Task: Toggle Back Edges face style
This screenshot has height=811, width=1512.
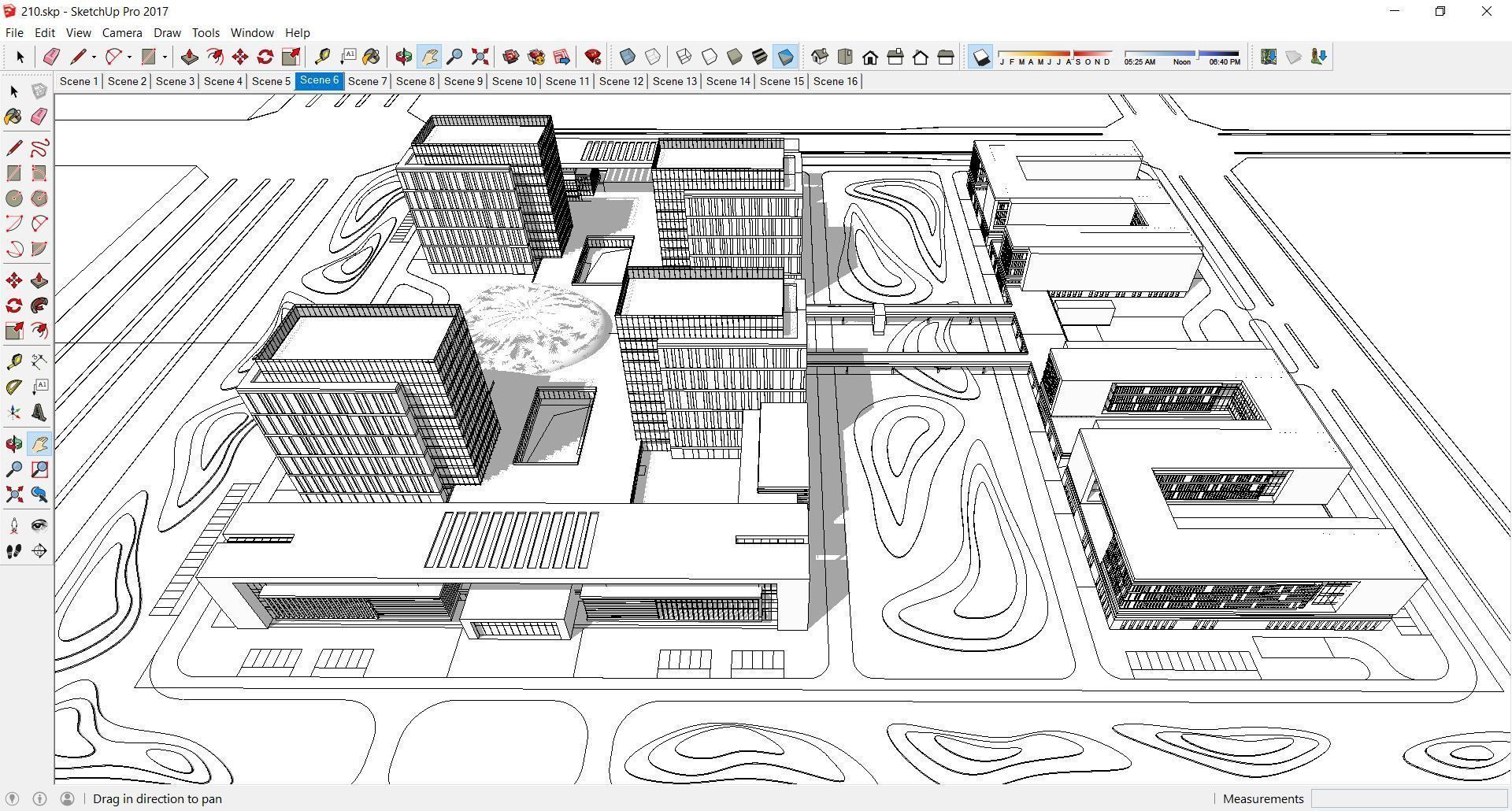Action: (x=653, y=57)
